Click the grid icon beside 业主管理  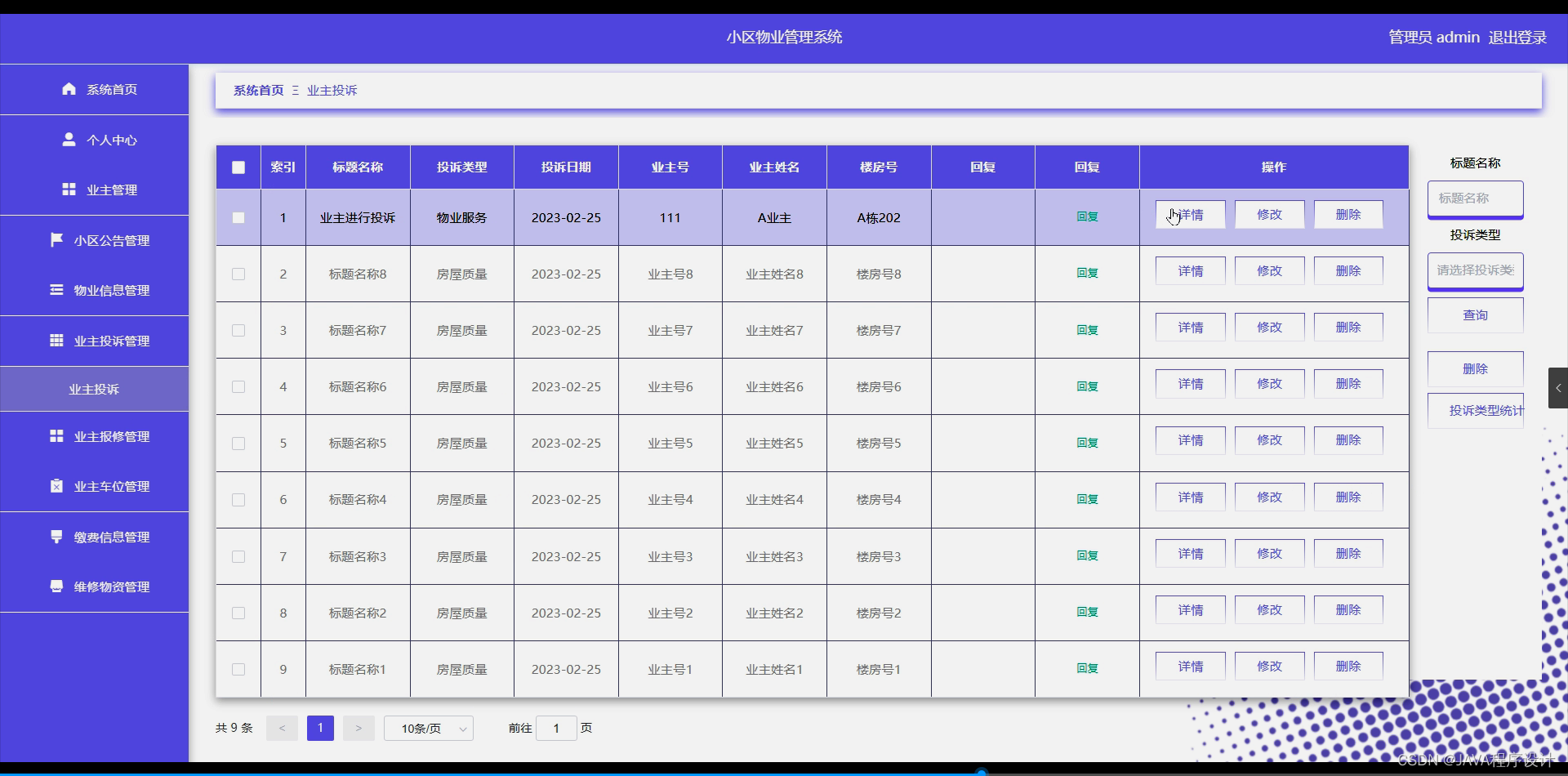69,190
